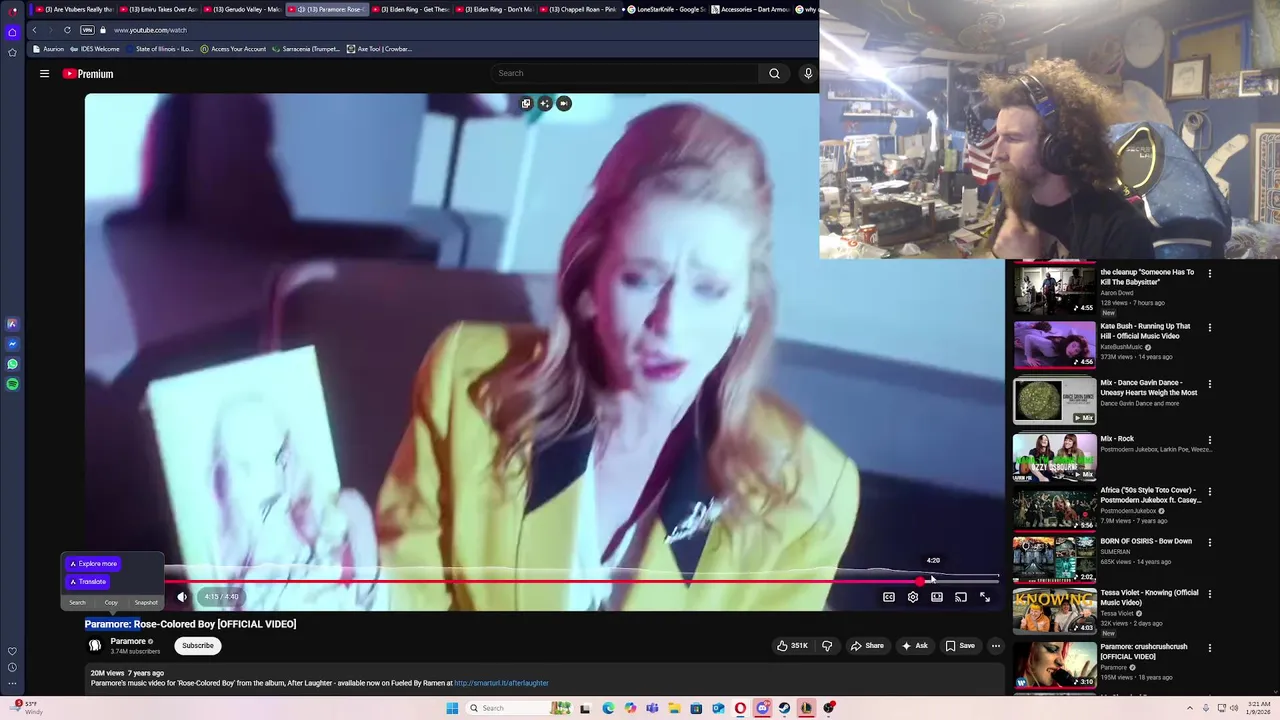Open the Windows Start menu
This screenshot has height=720, width=1280.
[x=452, y=708]
